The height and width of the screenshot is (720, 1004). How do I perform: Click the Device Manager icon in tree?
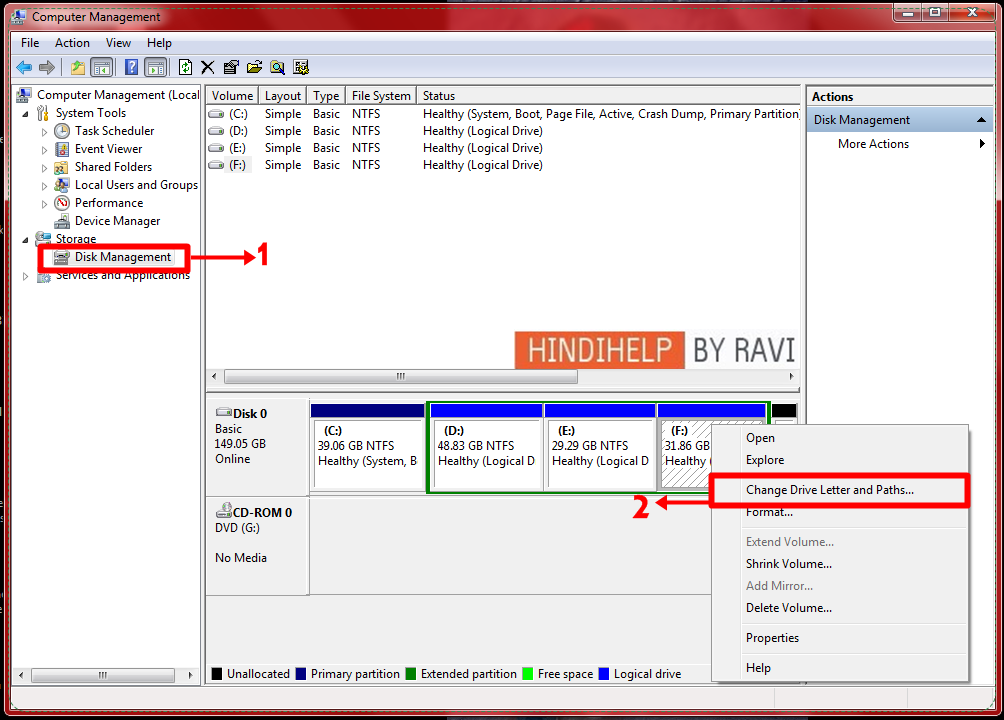(x=61, y=221)
